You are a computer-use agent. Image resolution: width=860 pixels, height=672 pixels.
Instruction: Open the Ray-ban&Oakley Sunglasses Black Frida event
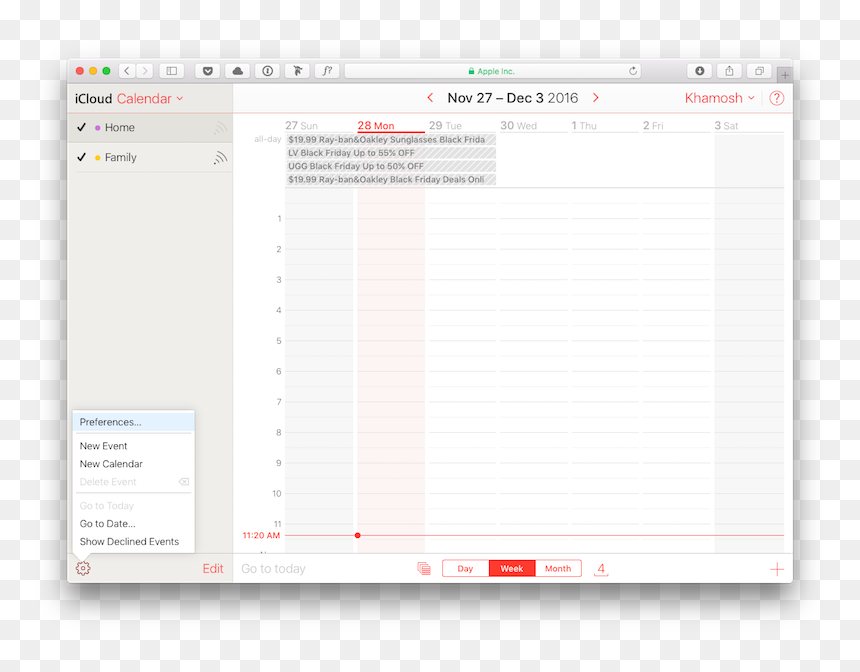click(x=391, y=140)
